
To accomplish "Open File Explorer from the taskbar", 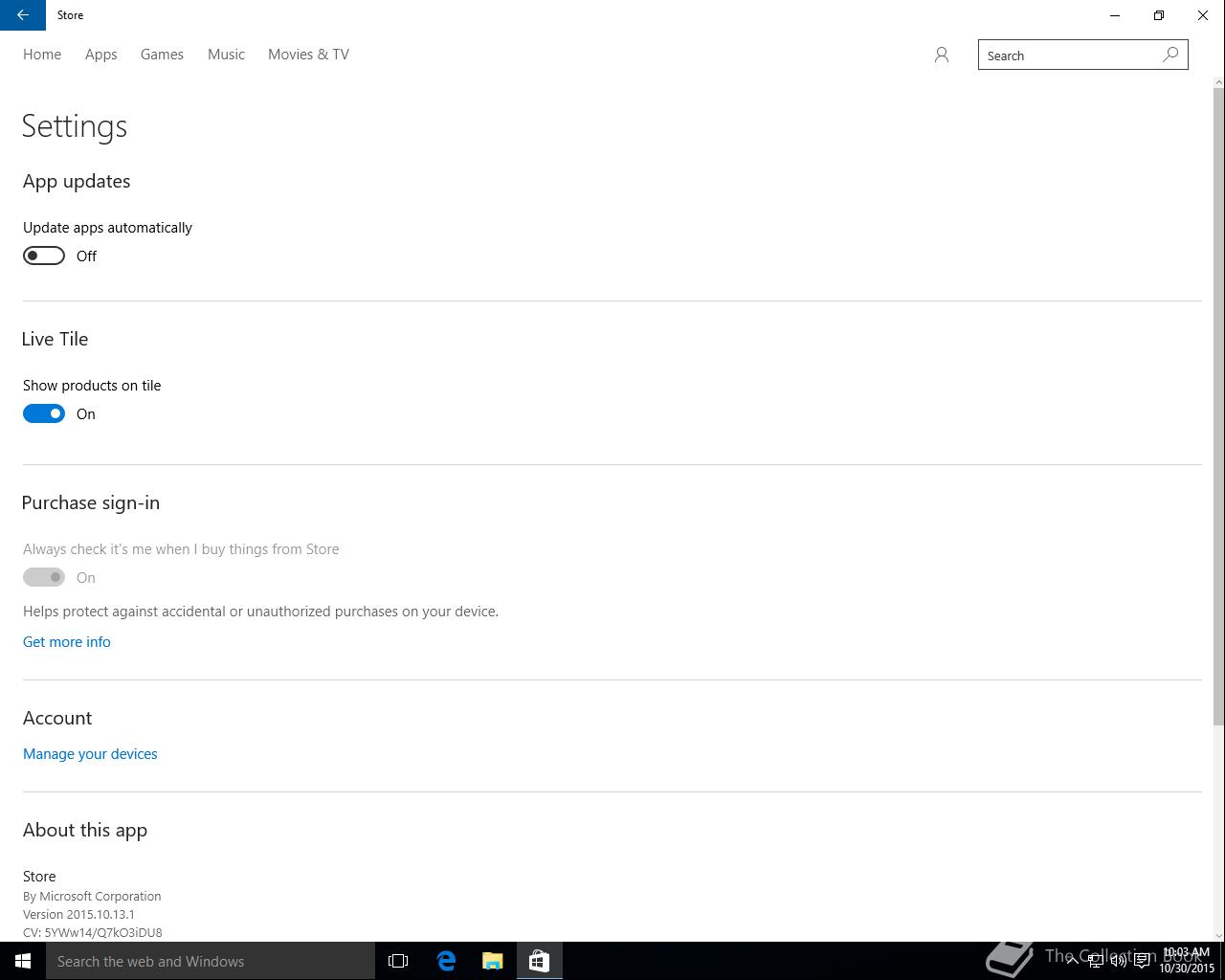I will click(x=493, y=961).
